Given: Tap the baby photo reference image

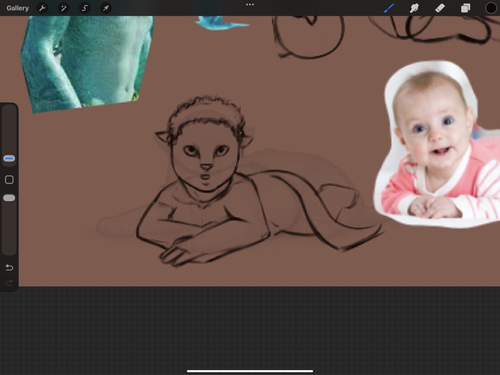Looking at the screenshot, I should pos(437,144).
